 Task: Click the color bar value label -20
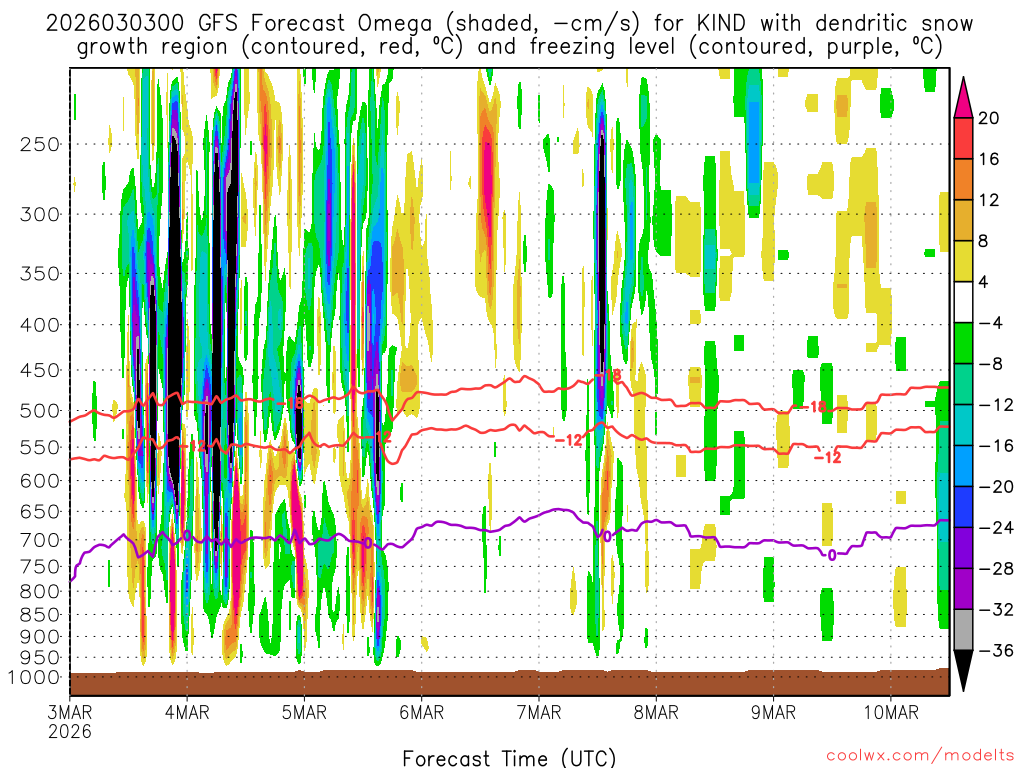996,487
